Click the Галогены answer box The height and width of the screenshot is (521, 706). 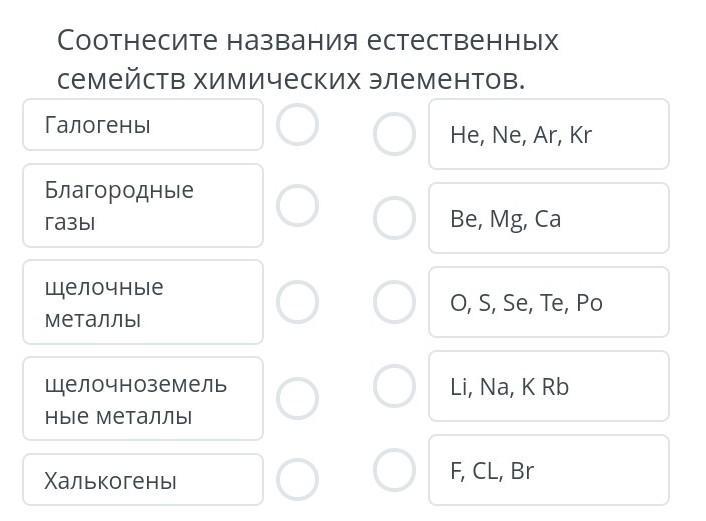click(143, 125)
